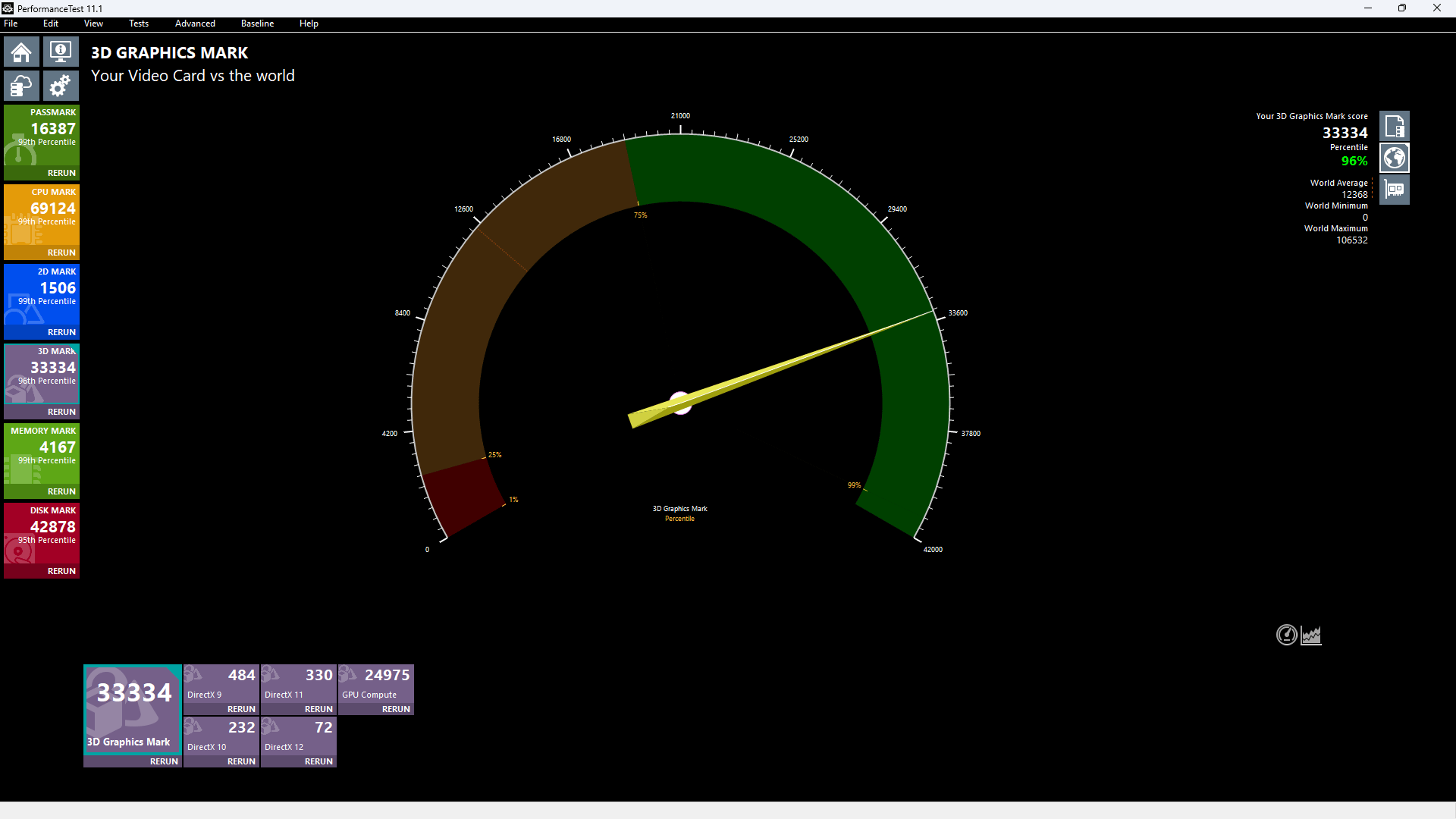Rerun the DirectX 10 test

[x=241, y=761]
